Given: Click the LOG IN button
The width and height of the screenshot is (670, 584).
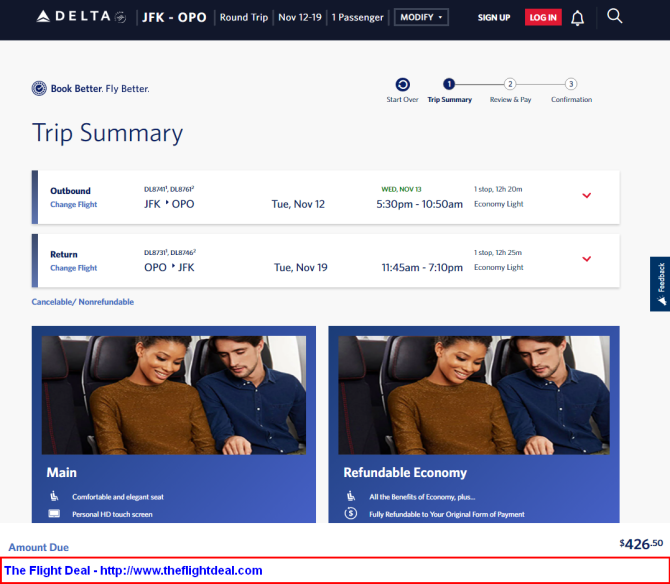Looking at the screenshot, I should (543, 18).
